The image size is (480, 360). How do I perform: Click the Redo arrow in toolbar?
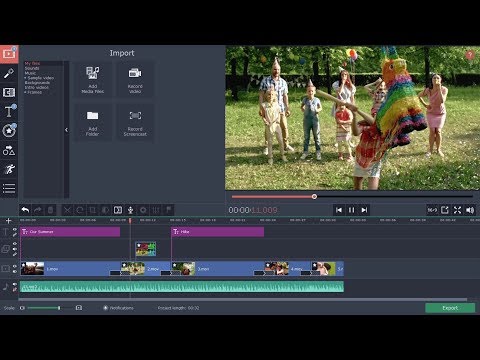pyautogui.click(x=38, y=210)
